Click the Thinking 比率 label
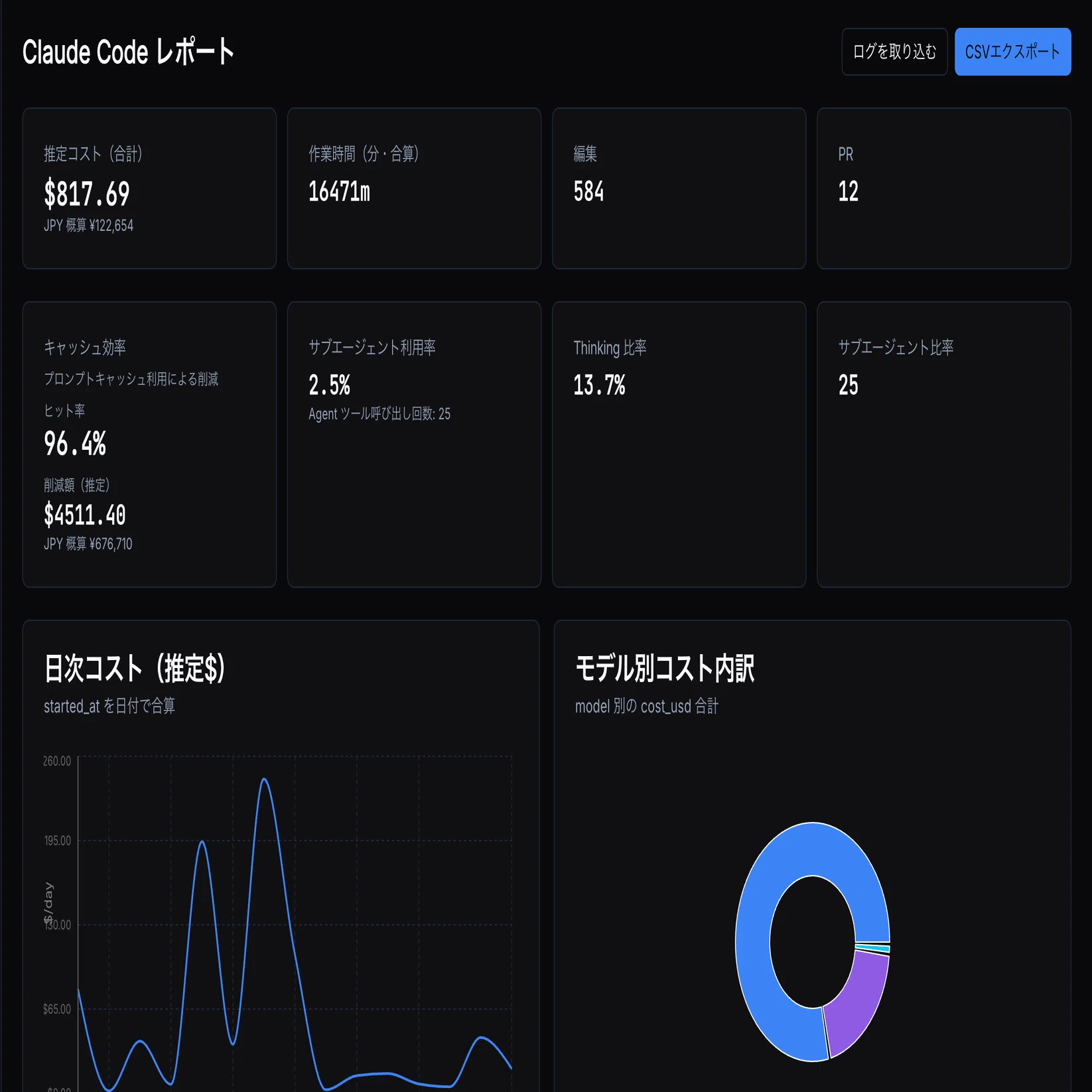Image resolution: width=1092 pixels, height=1092 pixels. (x=610, y=347)
